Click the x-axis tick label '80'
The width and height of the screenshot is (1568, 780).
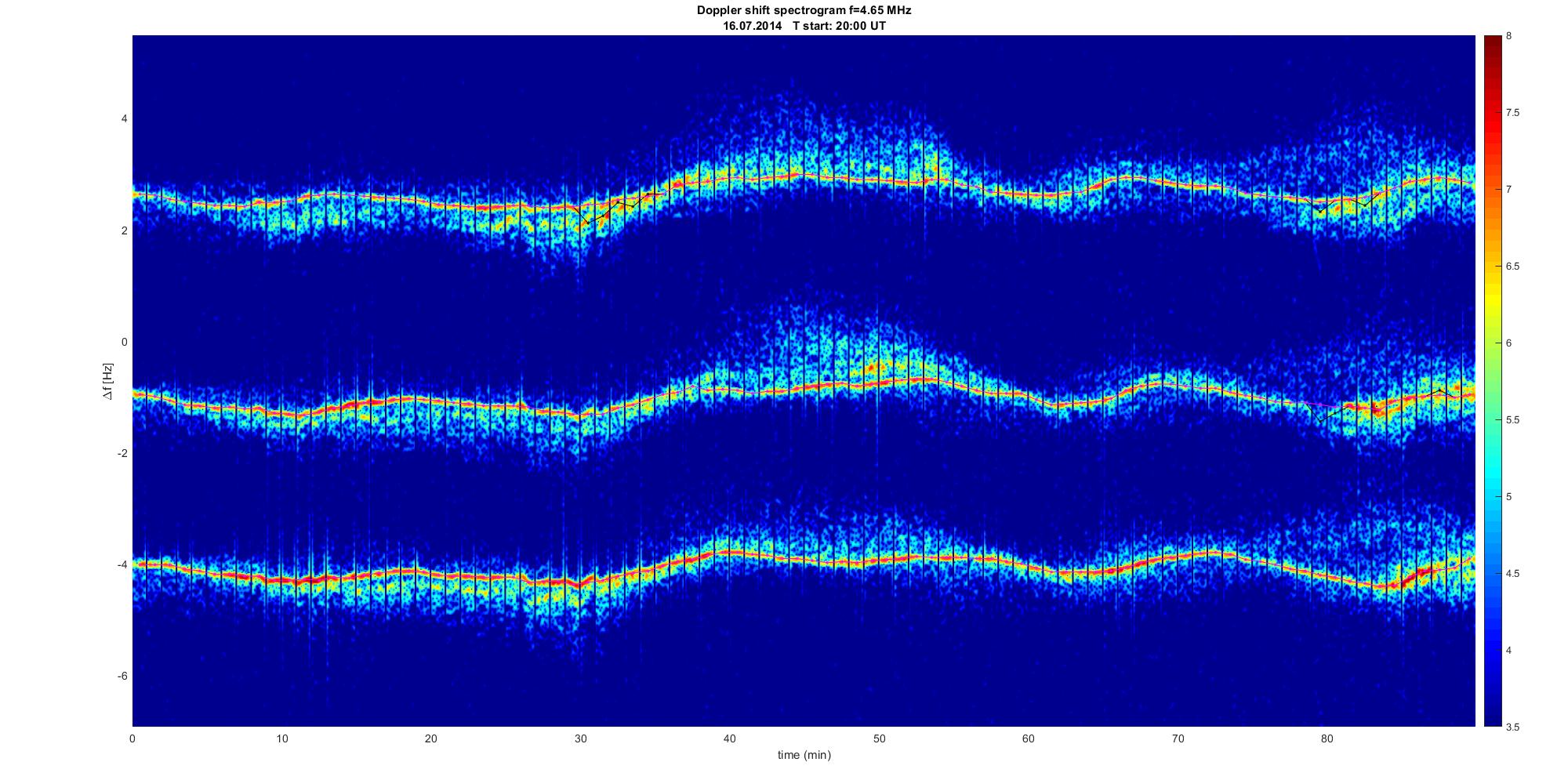(x=1327, y=738)
